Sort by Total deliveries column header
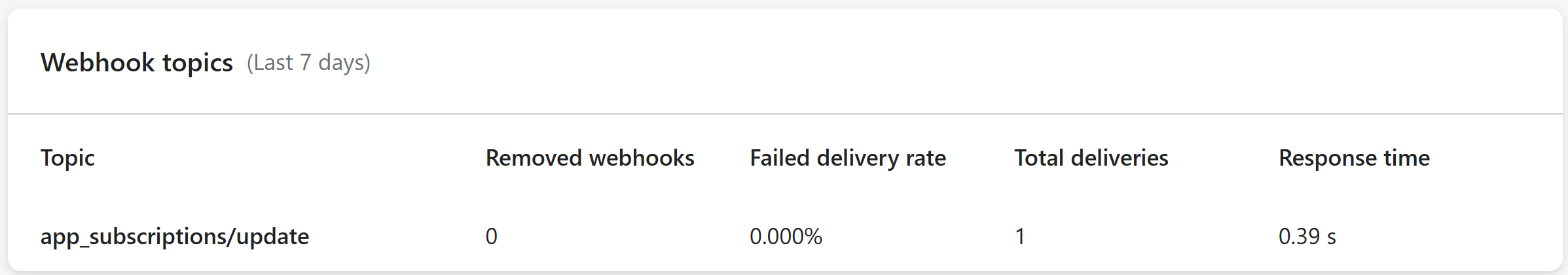This screenshot has width=1568, height=275. 1091,158
